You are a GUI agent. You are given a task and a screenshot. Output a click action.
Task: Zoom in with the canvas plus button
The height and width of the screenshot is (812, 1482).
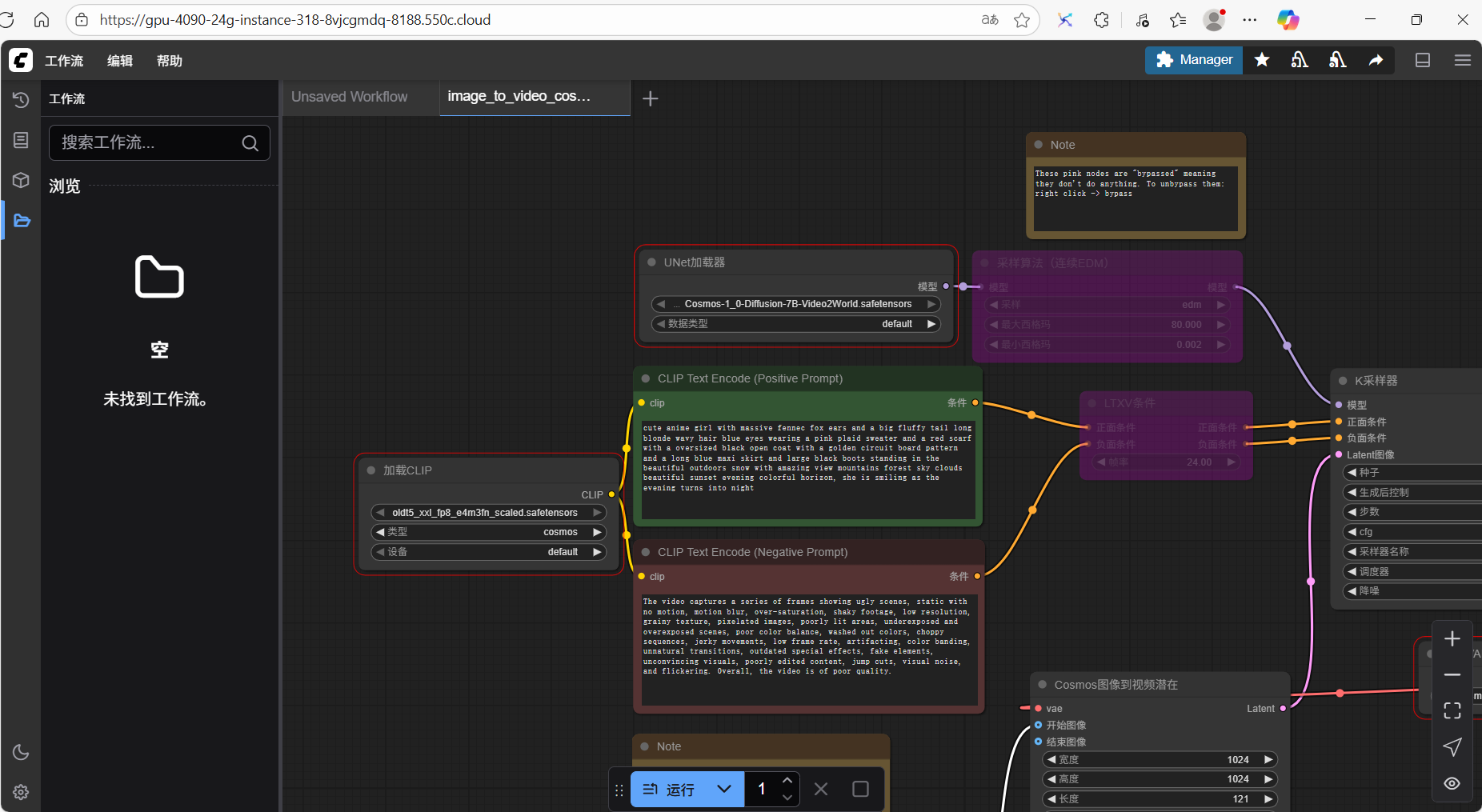pos(1452,638)
